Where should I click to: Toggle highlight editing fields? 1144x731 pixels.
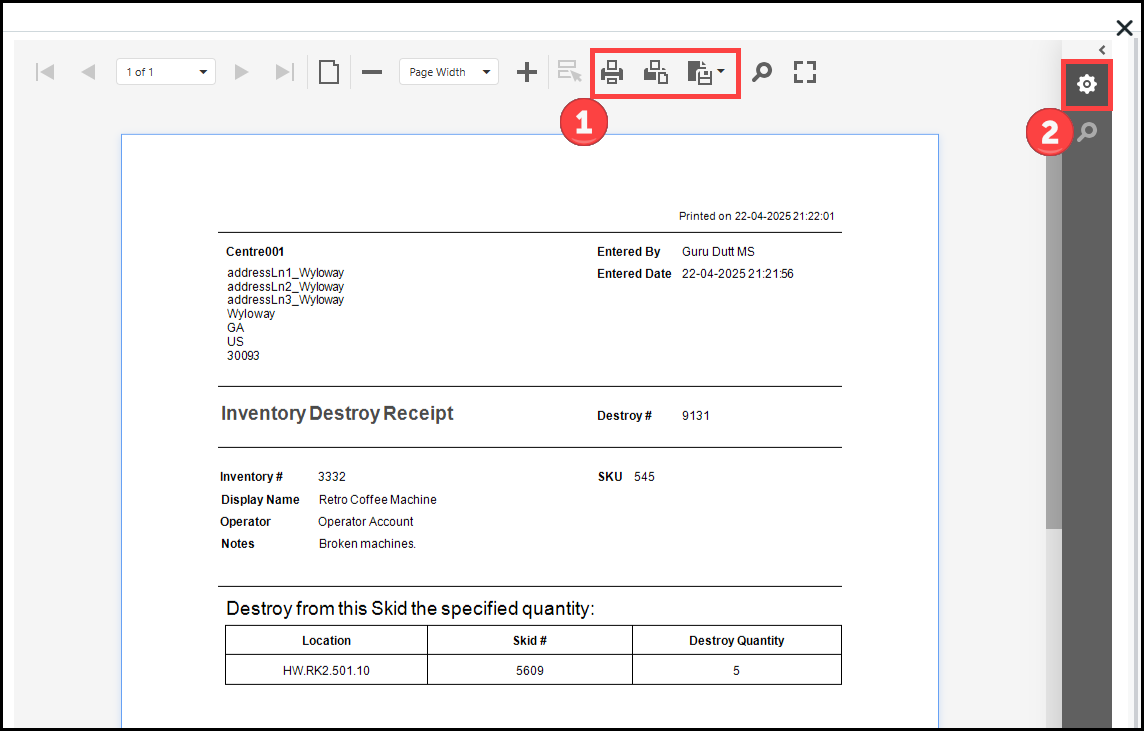tap(569, 72)
